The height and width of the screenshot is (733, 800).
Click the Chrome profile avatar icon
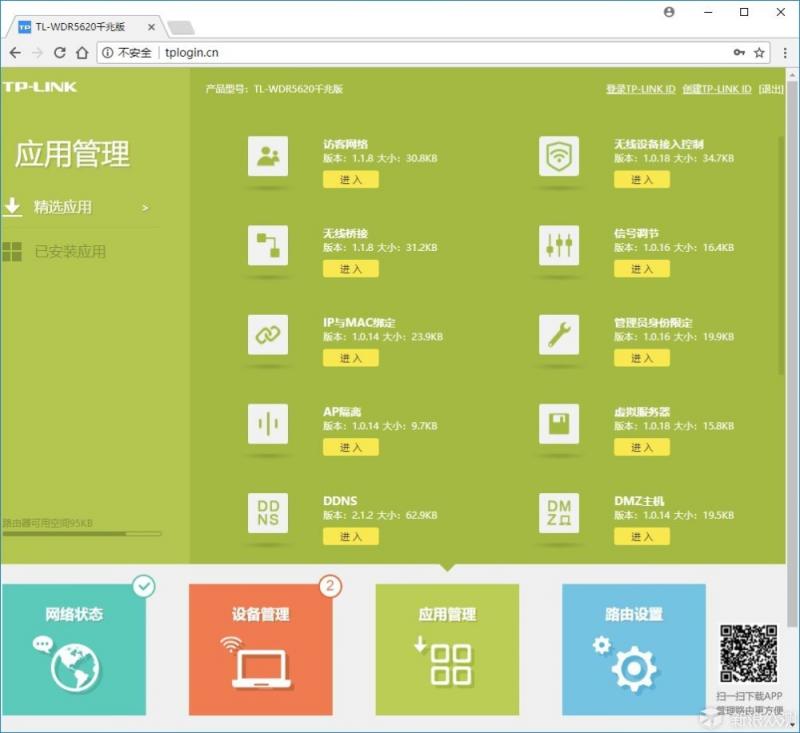(669, 12)
